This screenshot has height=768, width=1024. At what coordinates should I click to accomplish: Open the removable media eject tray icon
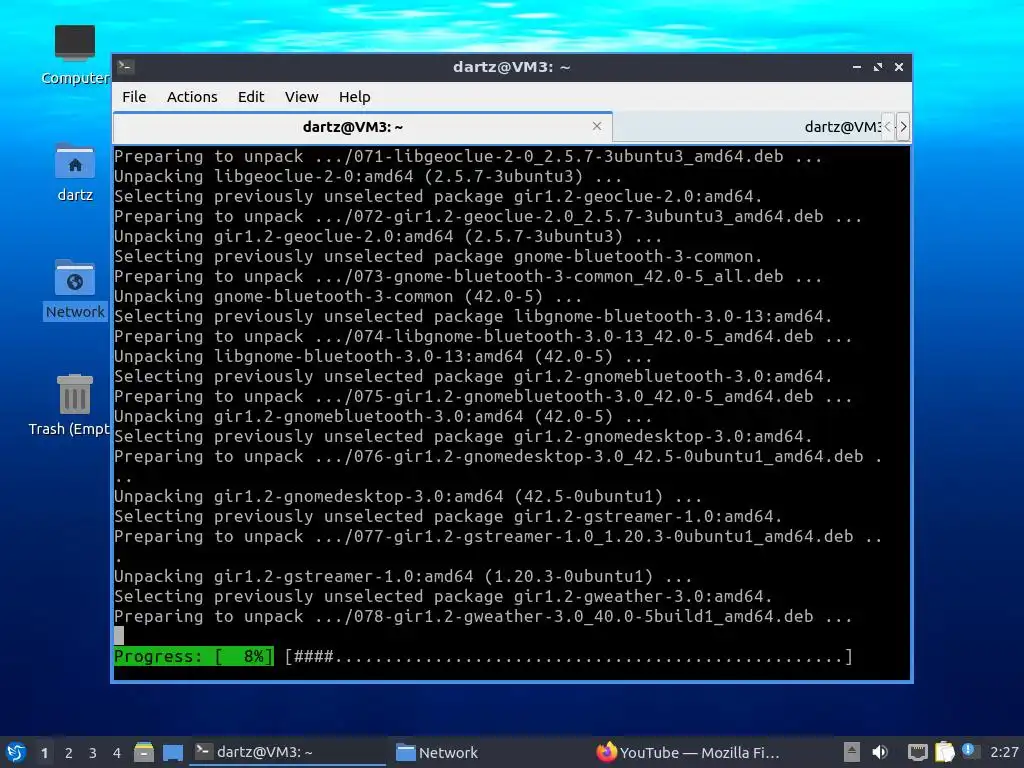pyautogui.click(x=852, y=752)
